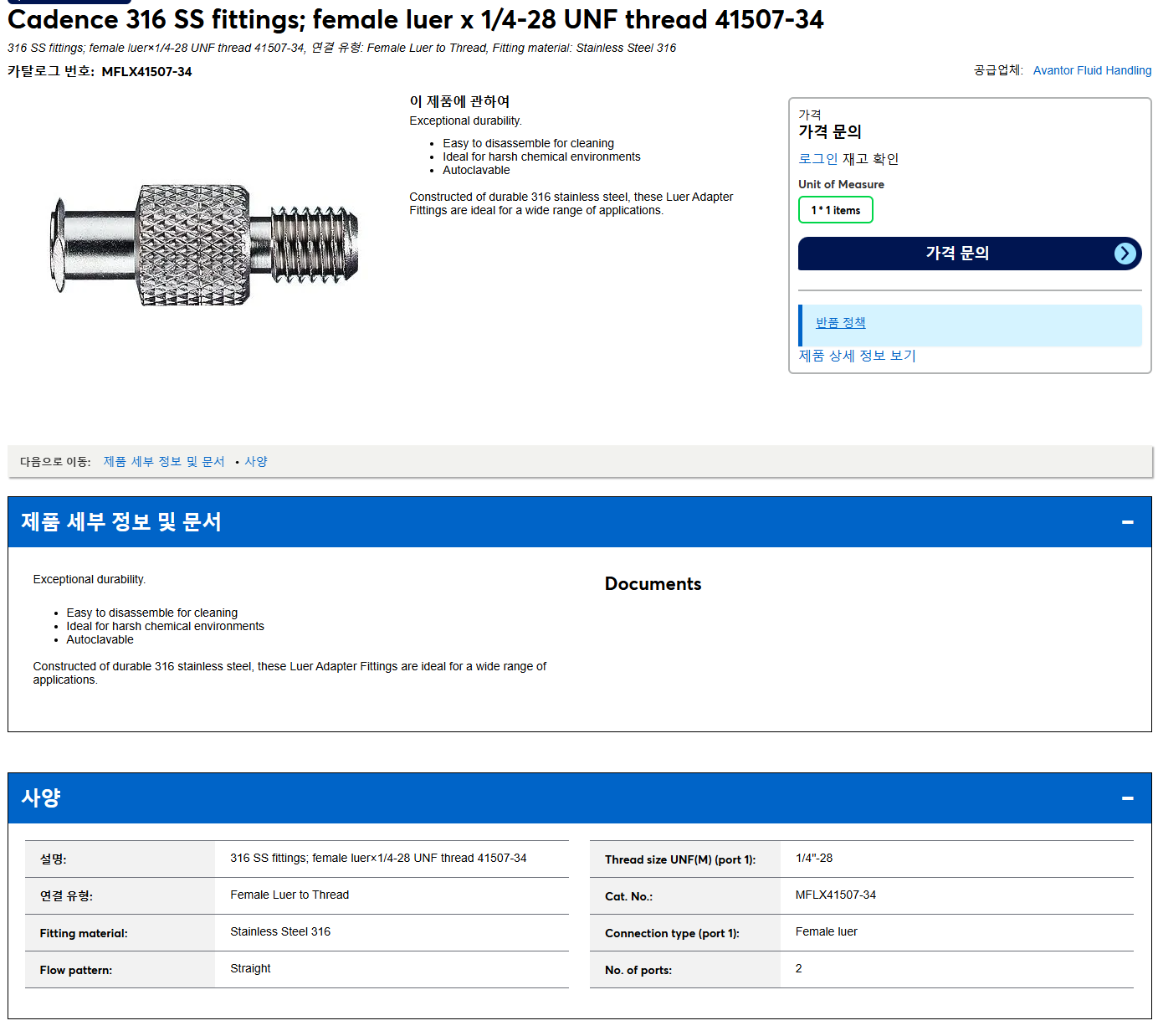Screen dimensions: 1158x1036
Task: Select the 1 * 1 items unit option
Action: point(835,210)
